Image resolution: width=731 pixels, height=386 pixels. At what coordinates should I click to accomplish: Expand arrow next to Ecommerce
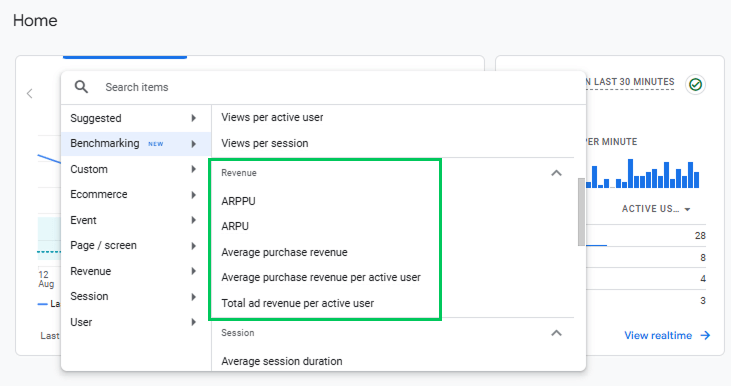click(193, 195)
